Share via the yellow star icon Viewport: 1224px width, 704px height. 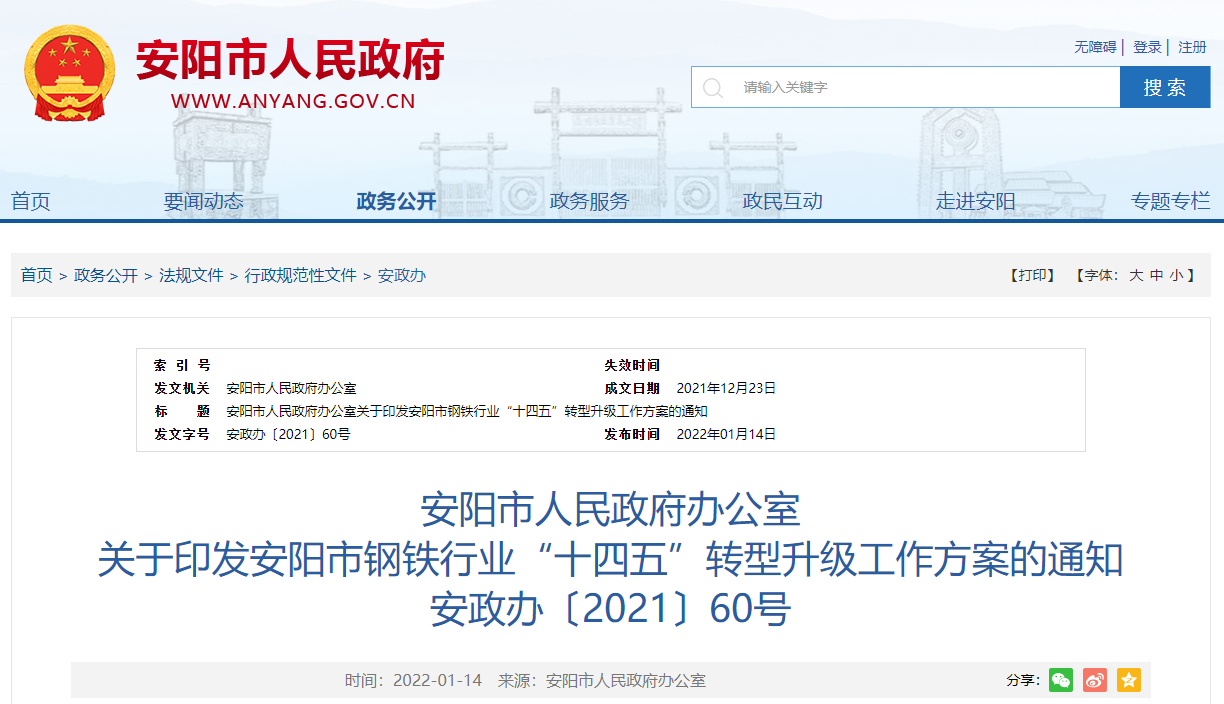click(x=1129, y=680)
